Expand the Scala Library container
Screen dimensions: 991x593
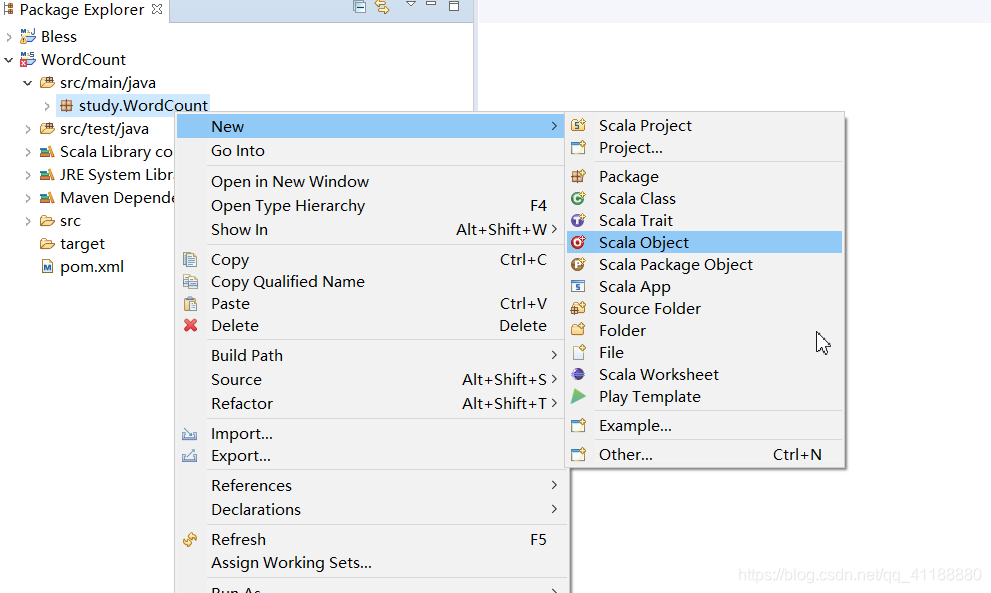tap(28, 152)
